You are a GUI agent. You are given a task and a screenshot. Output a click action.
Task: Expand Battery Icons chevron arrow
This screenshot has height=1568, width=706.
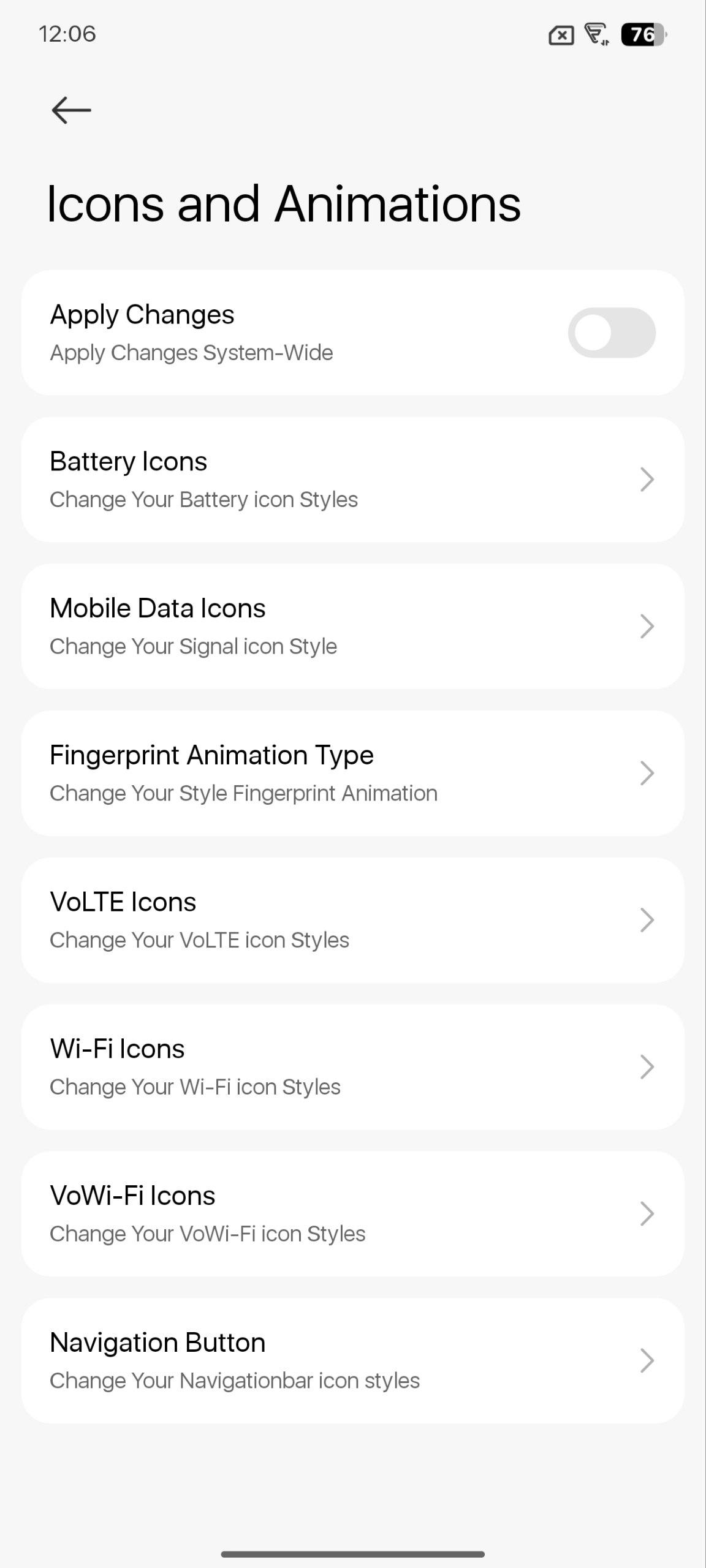coord(647,480)
